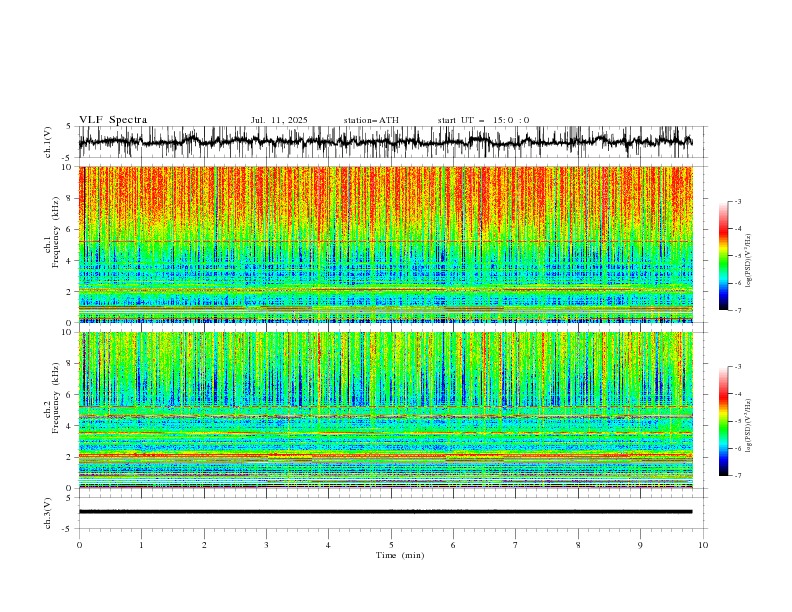Viewport: 792px width, 612px height.
Task: Click the "Time (min)" axis label
Action: coord(400,555)
